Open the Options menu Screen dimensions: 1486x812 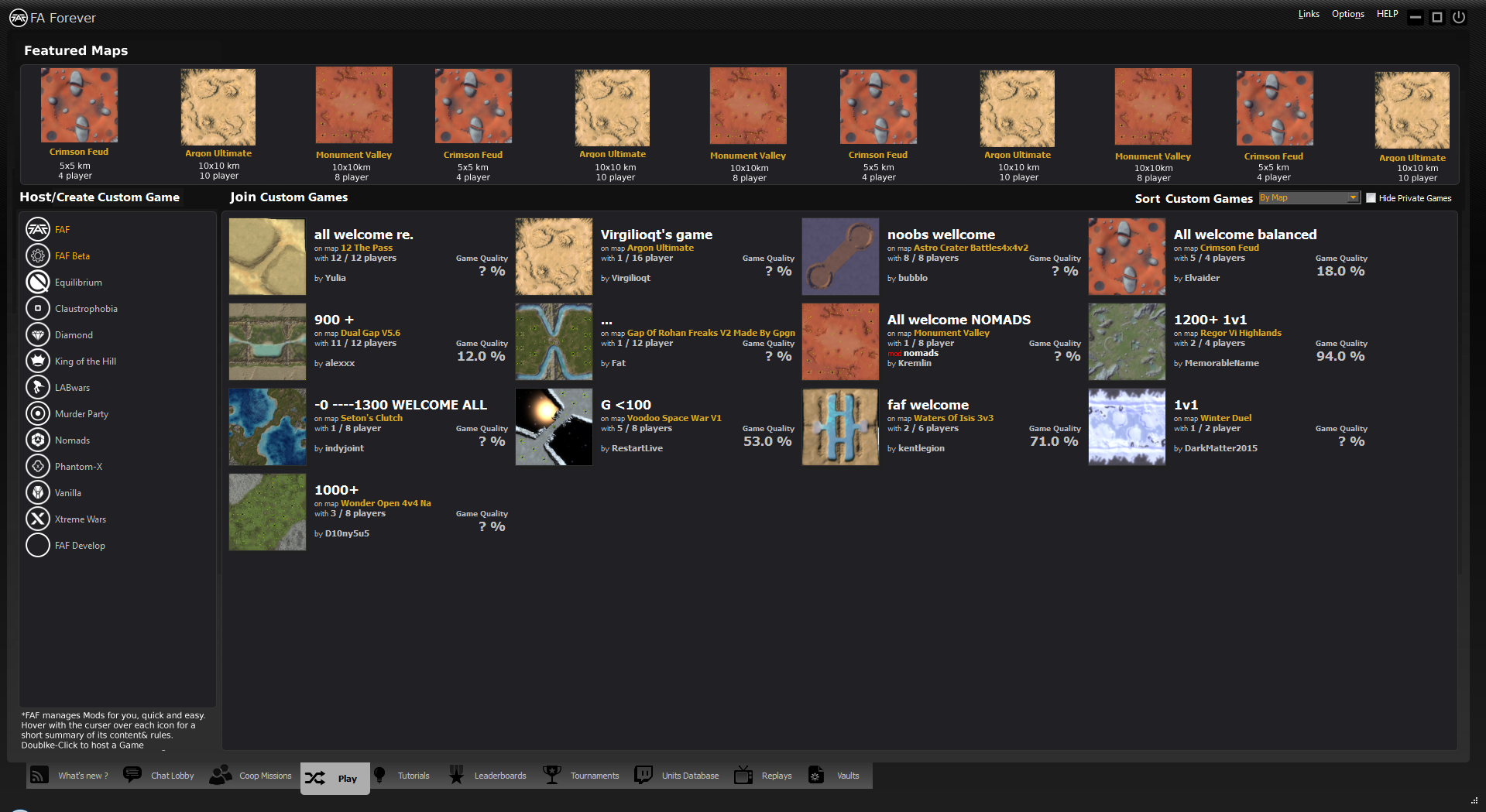pos(1347,13)
